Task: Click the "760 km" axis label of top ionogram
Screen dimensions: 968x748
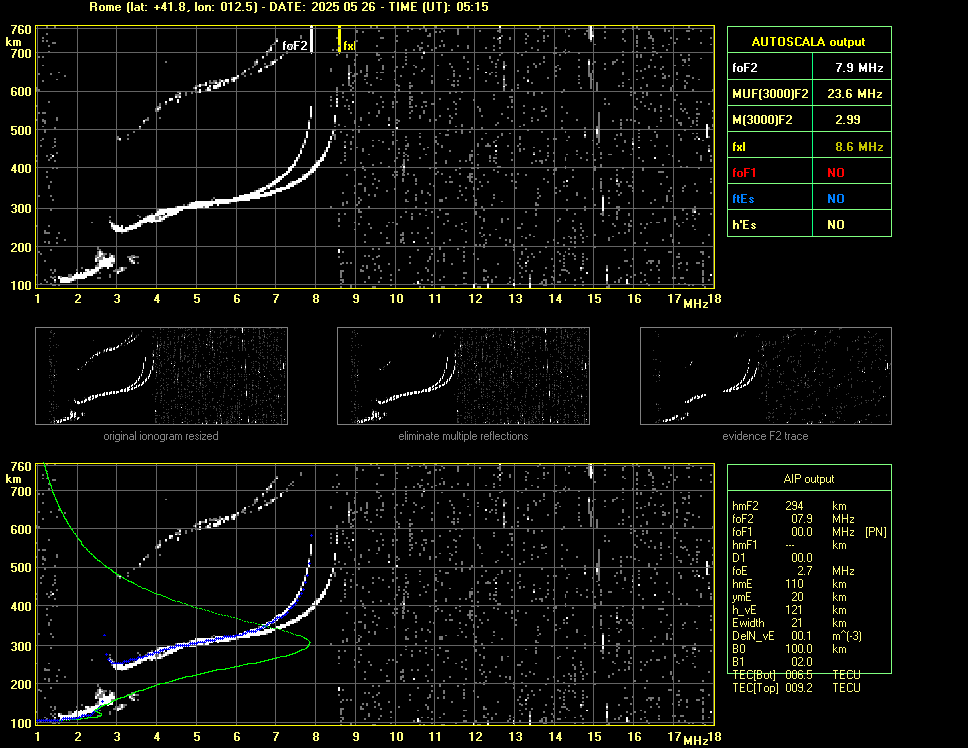Action: coord(18,35)
